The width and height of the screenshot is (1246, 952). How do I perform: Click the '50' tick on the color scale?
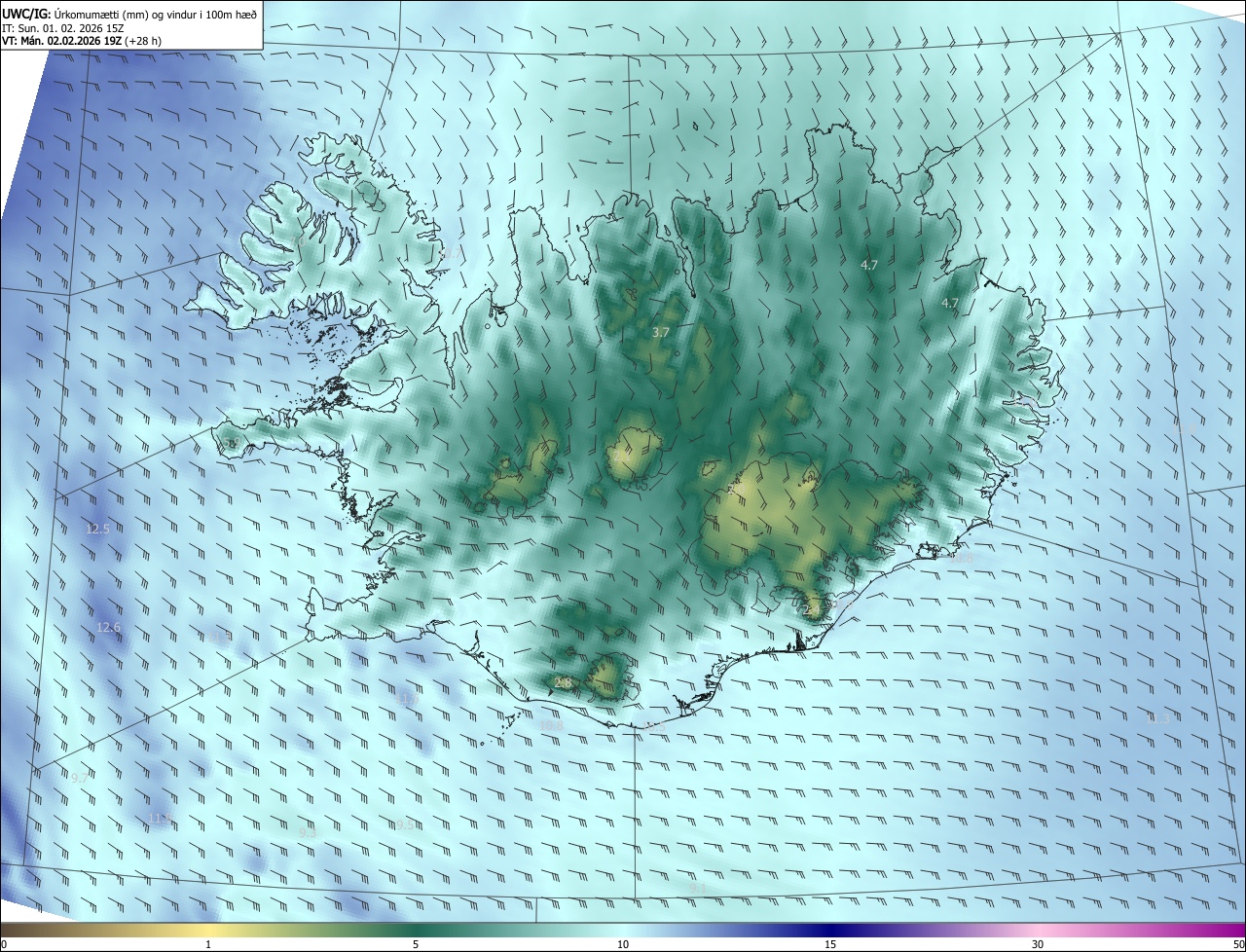1238,944
